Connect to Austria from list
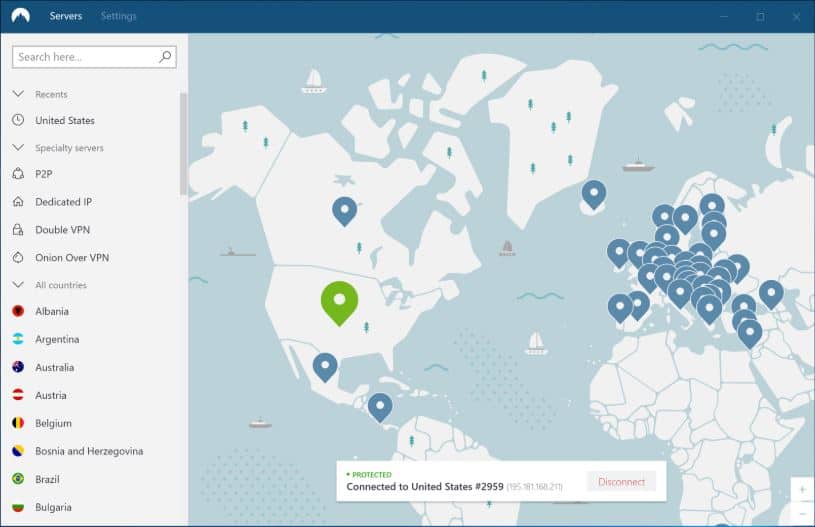Image resolution: width=815 pixels, height=527 pixels. [x=51, y=396]
